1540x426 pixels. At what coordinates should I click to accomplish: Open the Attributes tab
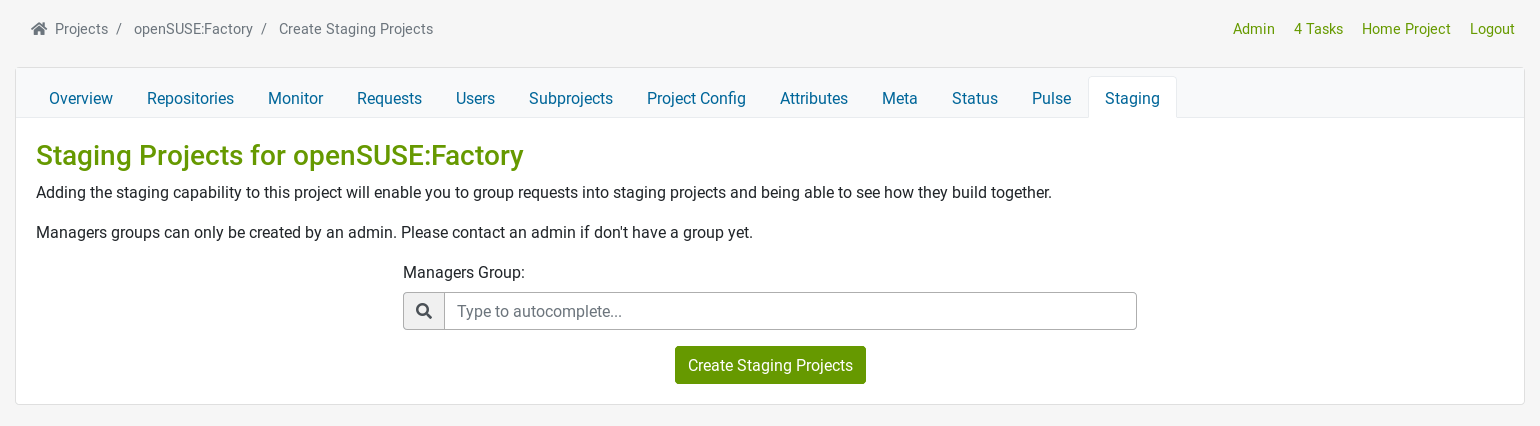[814, 98]
